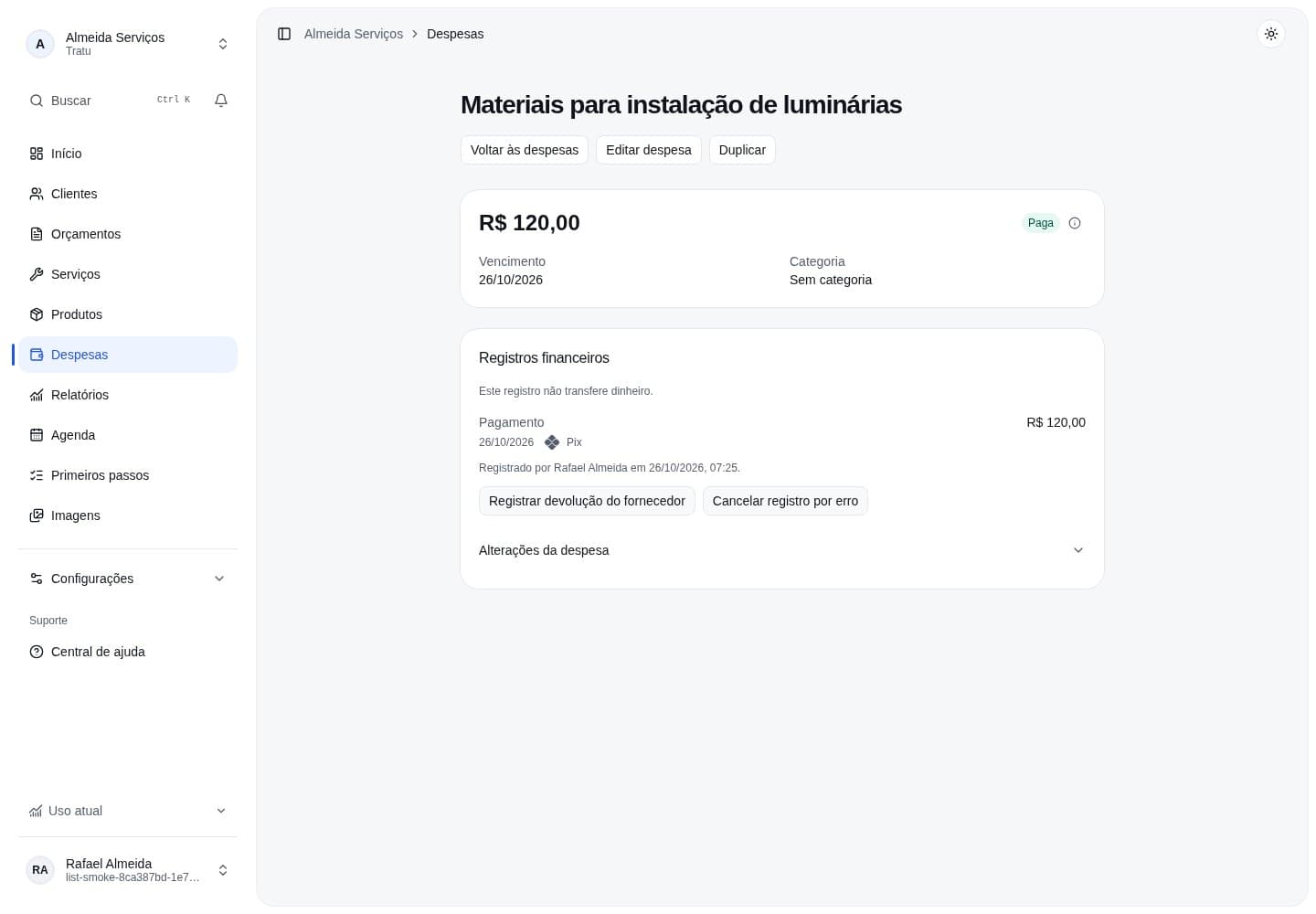Click the Paga status badge
Viewport: 1316px width, 914px height.
tap(1041, 223)
